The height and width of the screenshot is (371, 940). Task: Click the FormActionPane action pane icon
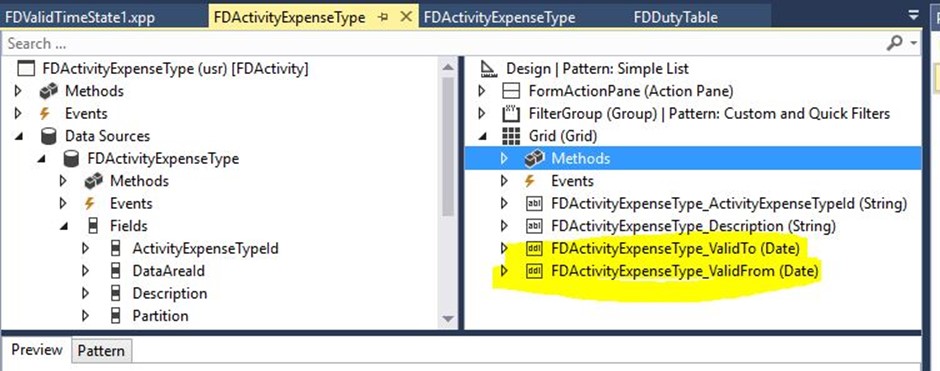click(511, 91)
